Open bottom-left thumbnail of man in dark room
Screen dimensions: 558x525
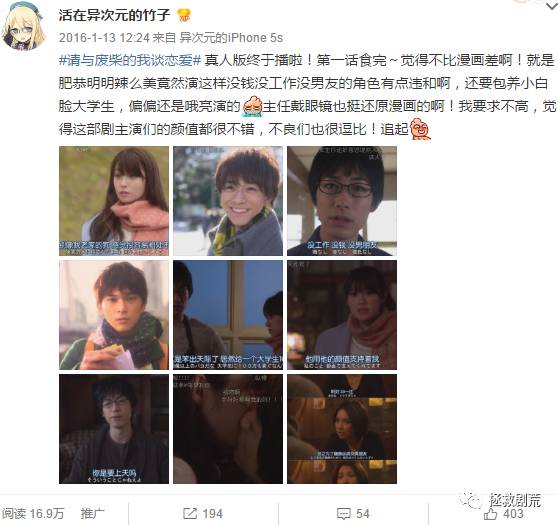(114, 429)
